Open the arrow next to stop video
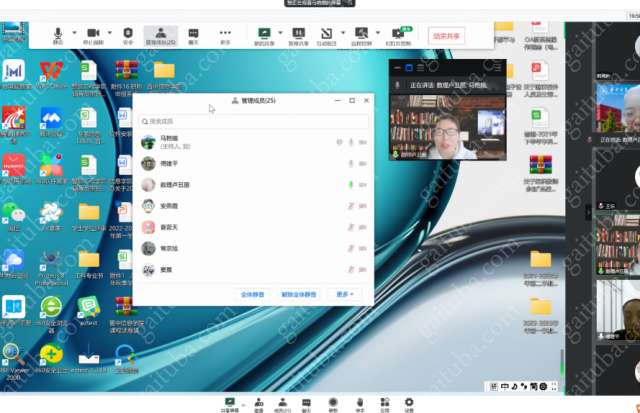Screen dimensions: 640x413 pos(108,33)
